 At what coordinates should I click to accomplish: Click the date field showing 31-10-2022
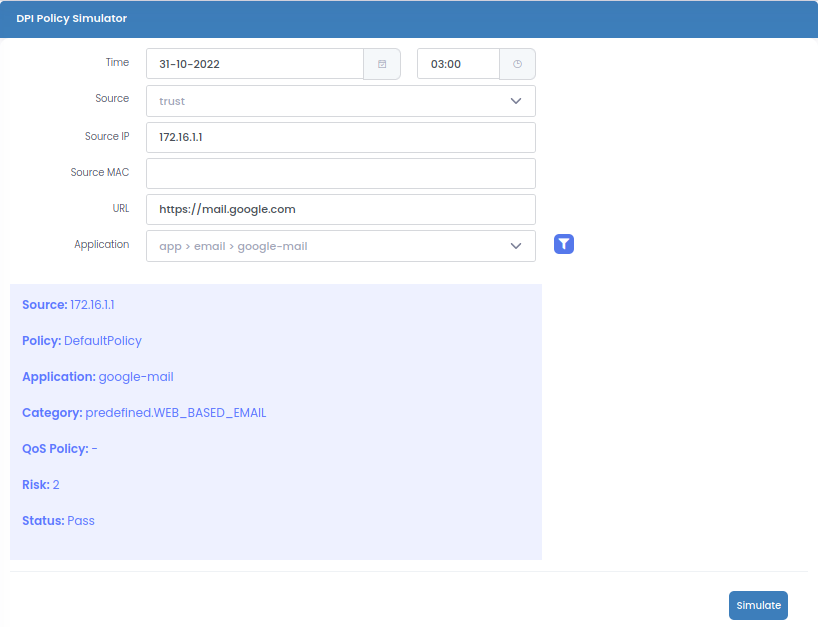click(255, 64)
